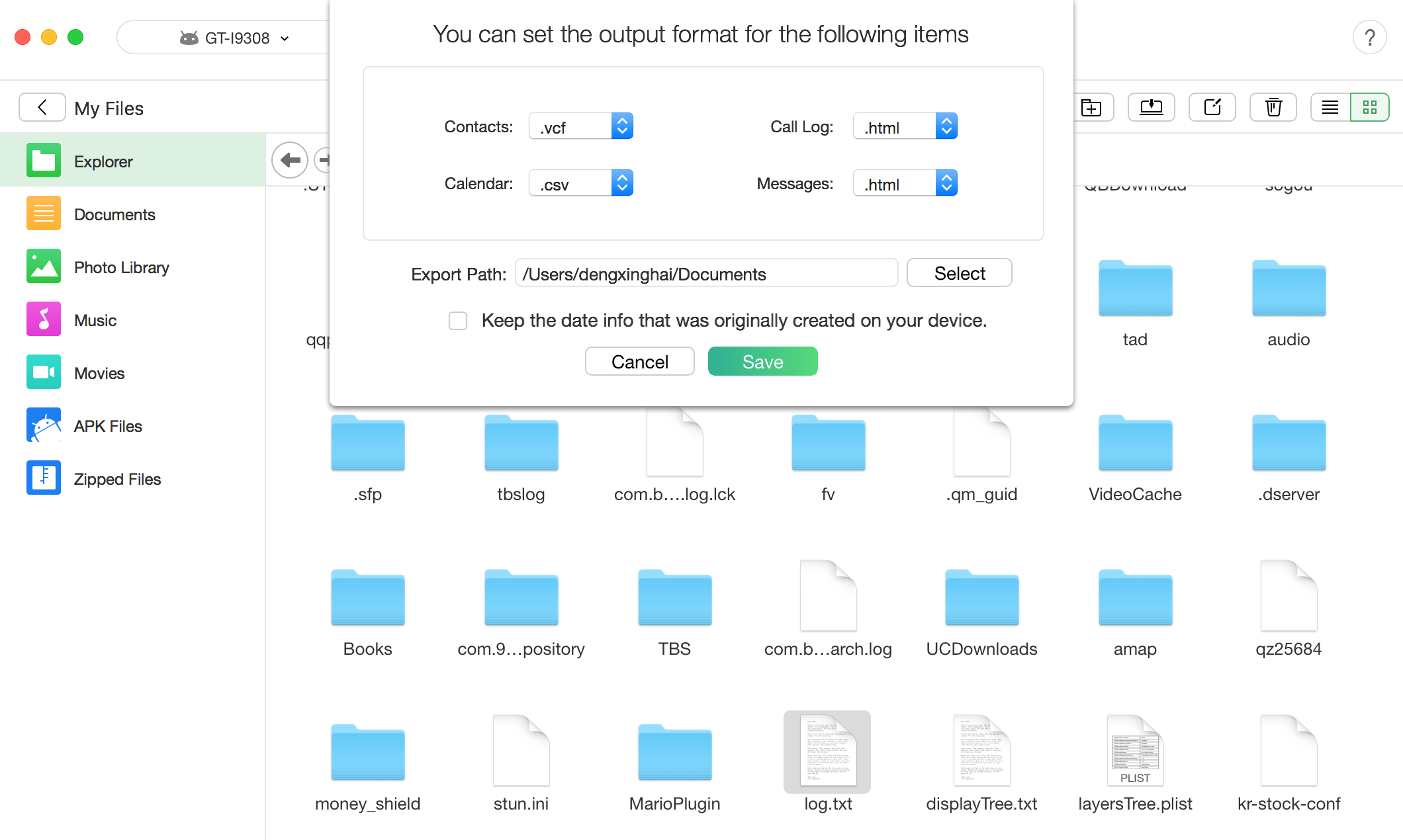The height and width of the screenshot is (840, 1403).
Task: Select the audio folder
Action: [x=1289, y=288]
